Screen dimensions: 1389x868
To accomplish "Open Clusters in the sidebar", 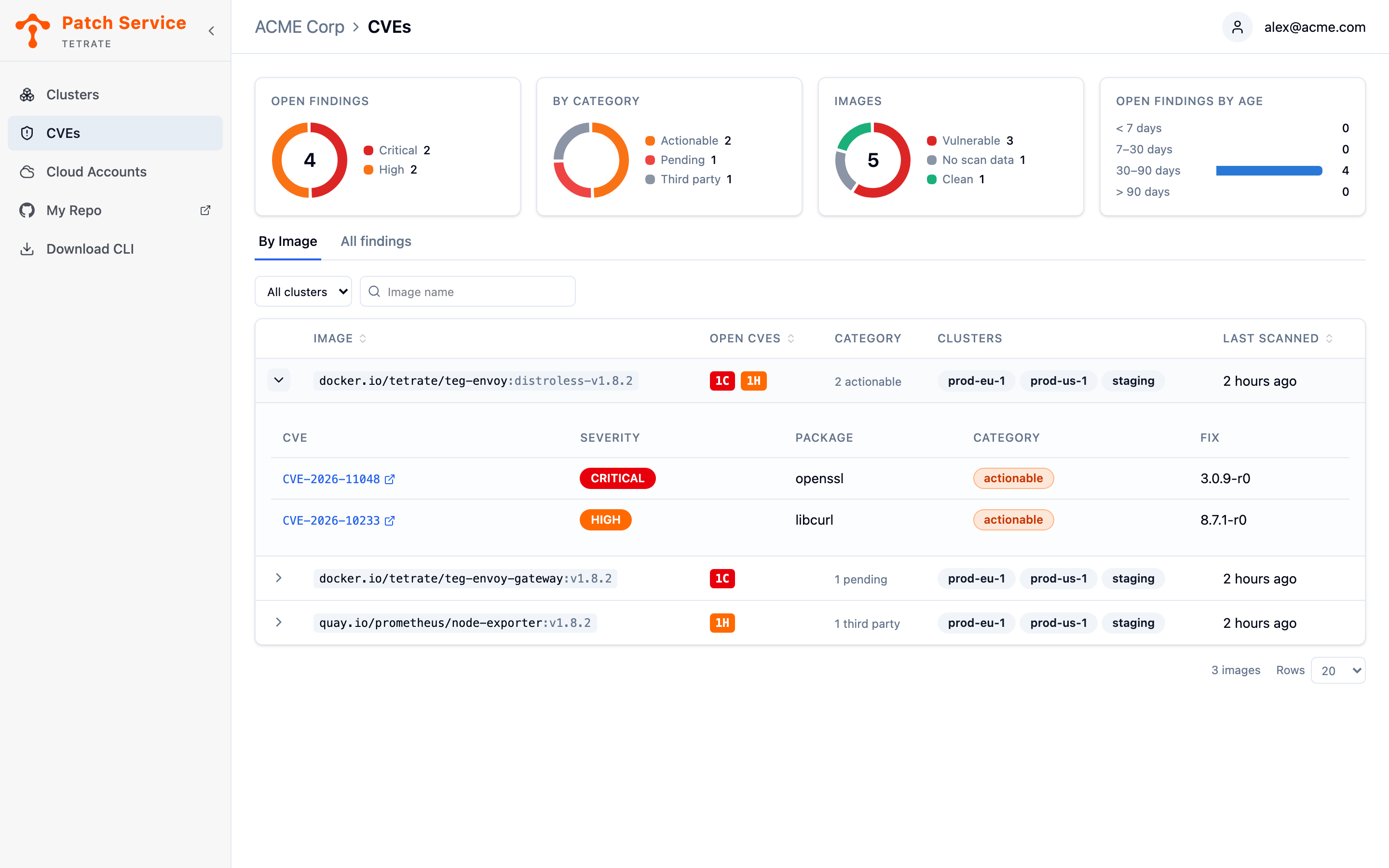I will pos(115,95).
